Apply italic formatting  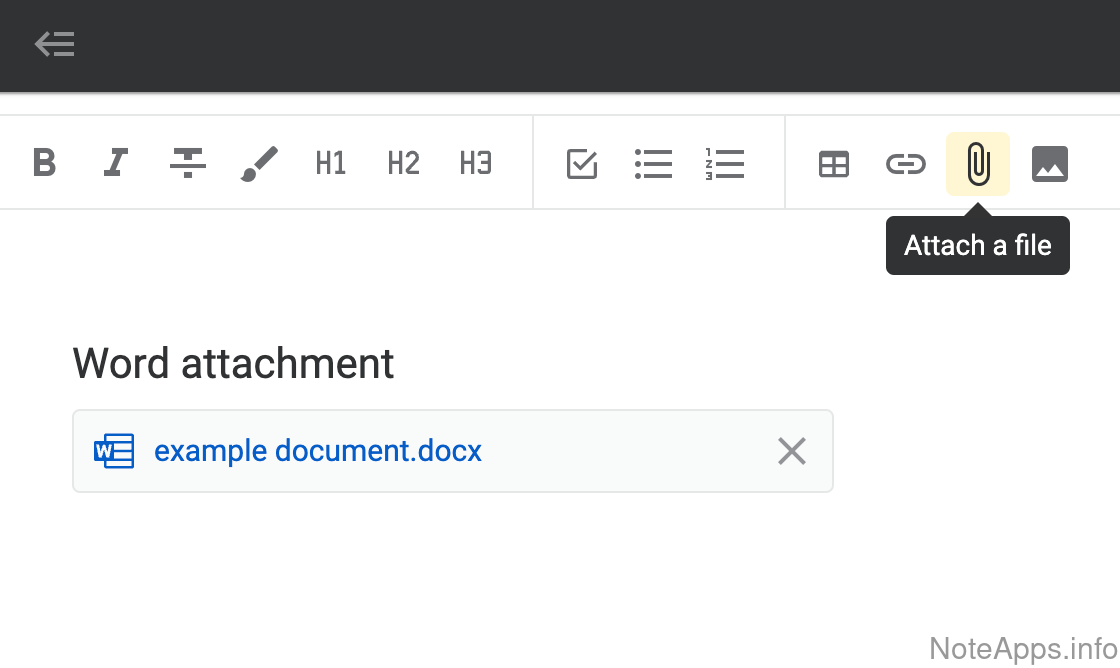coord(116,163)
